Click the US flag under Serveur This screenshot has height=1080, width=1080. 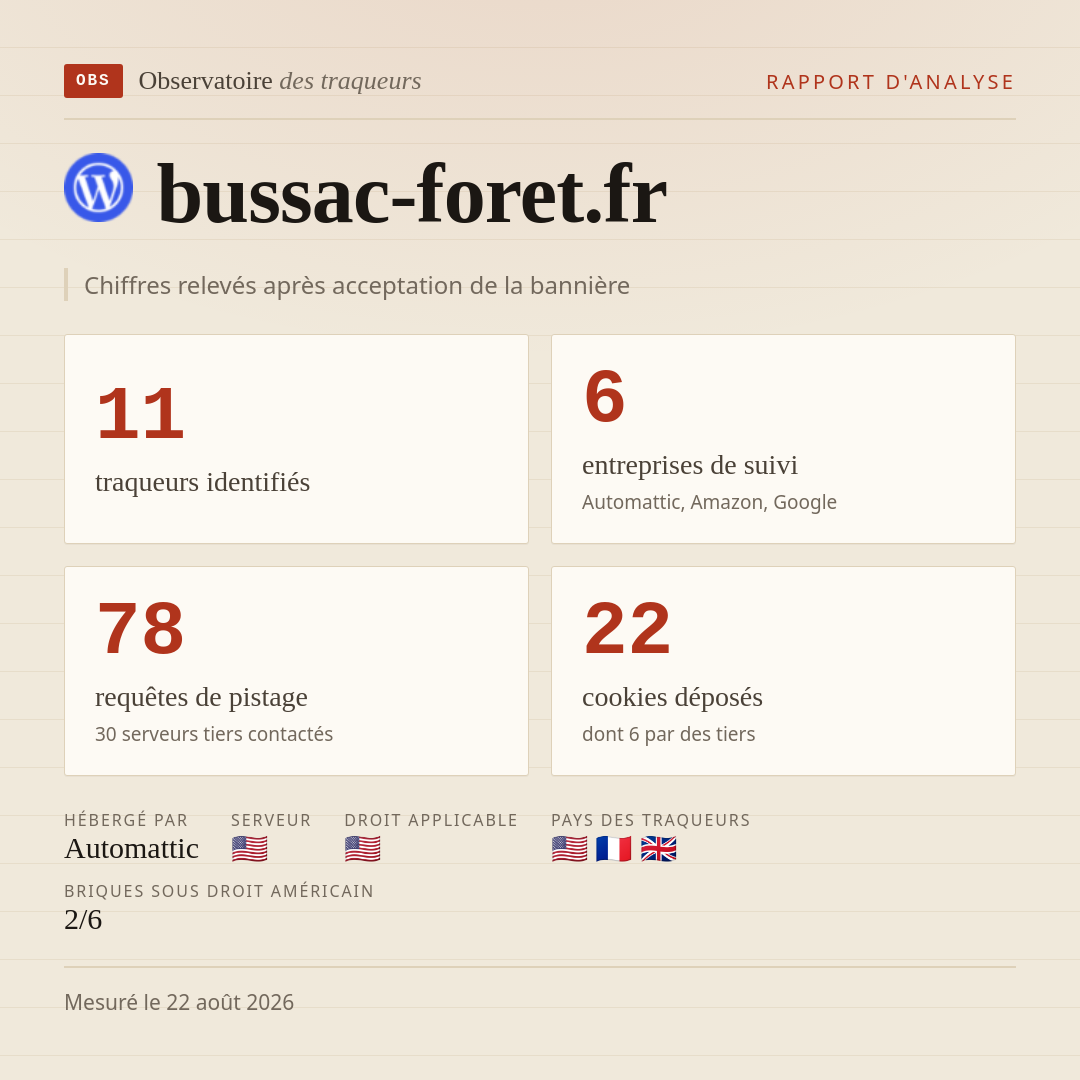(249, 849)
